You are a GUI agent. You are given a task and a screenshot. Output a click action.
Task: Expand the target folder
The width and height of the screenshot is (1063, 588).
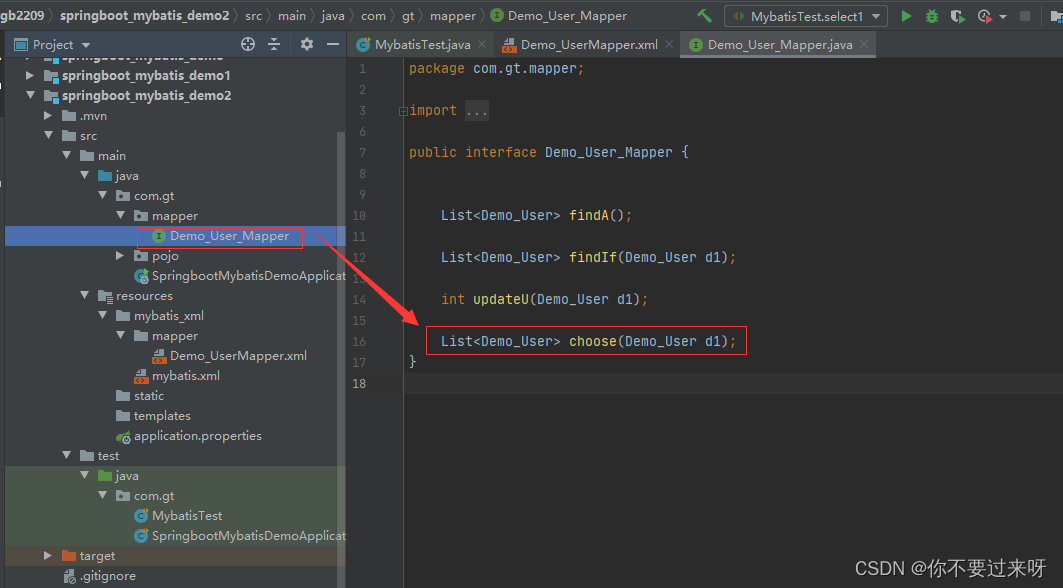(48, 555)
